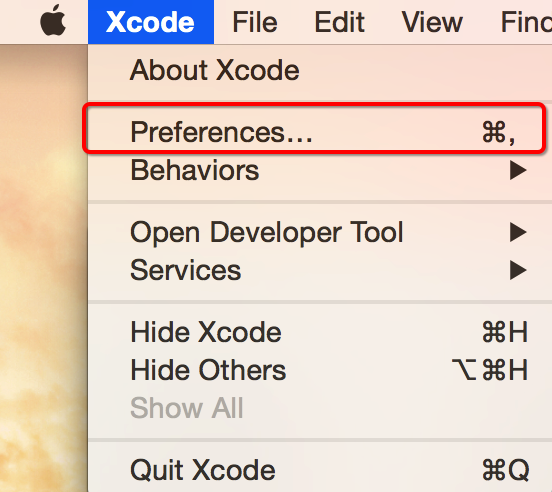
Task: Choose Hide Others
Action: point(208,370)
